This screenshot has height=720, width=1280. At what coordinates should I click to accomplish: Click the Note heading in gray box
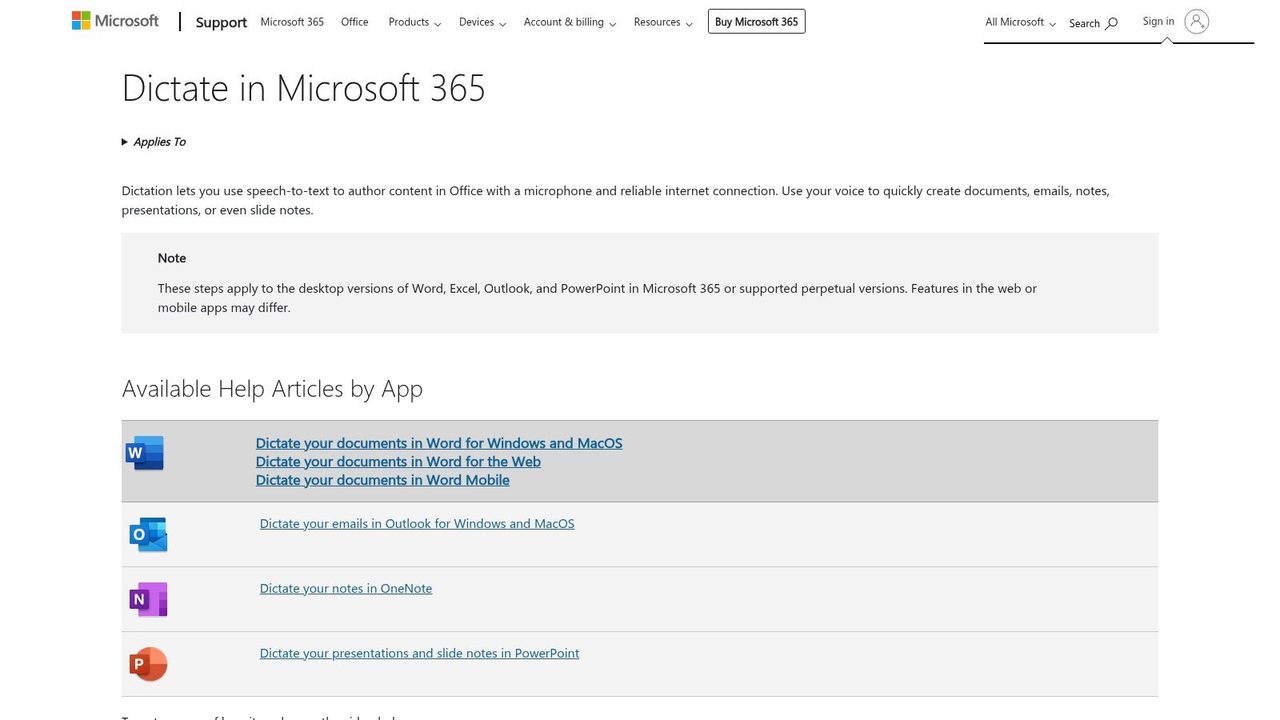[172, 258]
